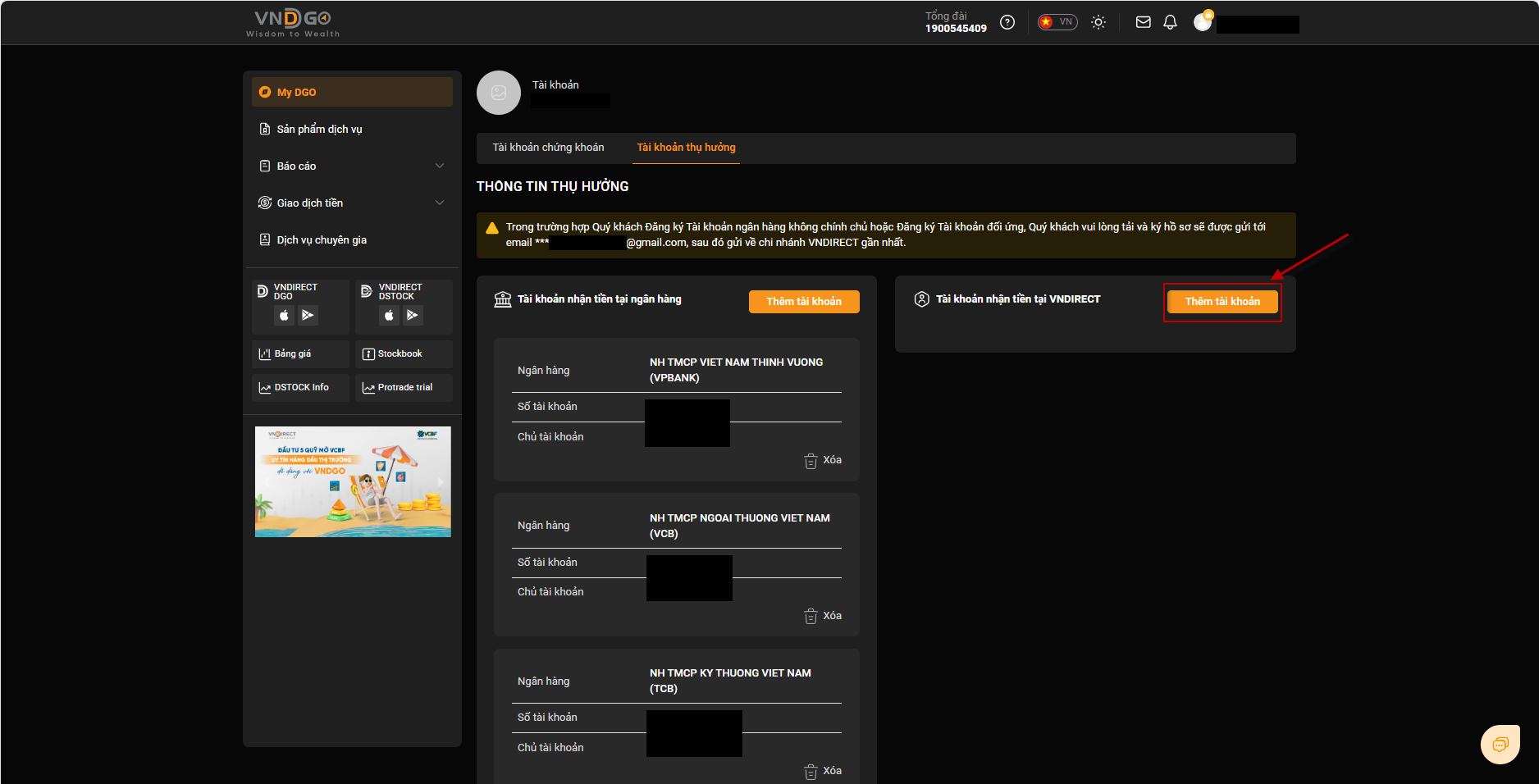
Task: Click trash icon in VCB card
Action: click(x=811, y=617)
